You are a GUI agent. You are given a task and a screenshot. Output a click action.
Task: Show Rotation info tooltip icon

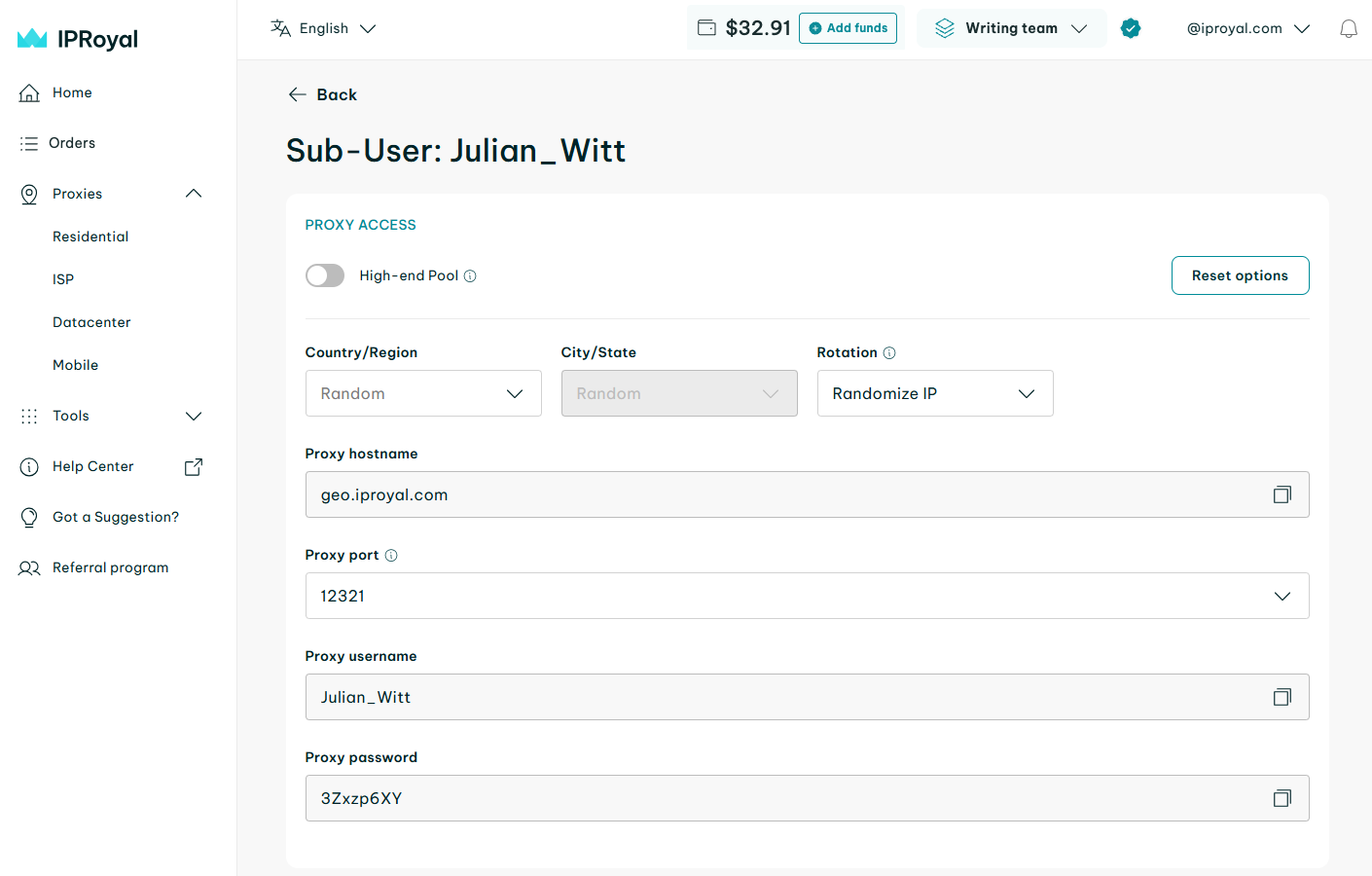889,352
